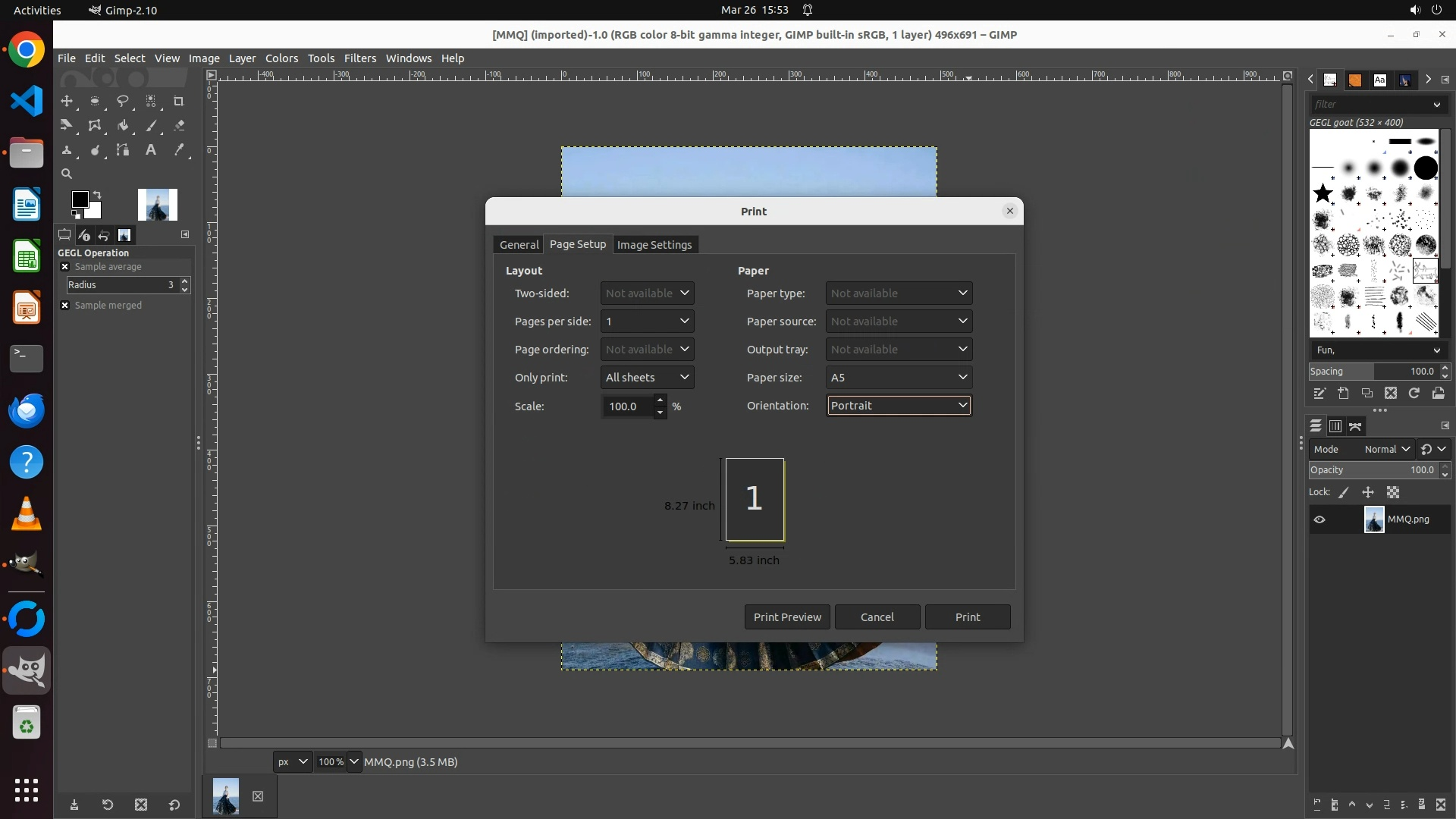
Task: Select the Paintbrush tool
Action: [152, 126]
